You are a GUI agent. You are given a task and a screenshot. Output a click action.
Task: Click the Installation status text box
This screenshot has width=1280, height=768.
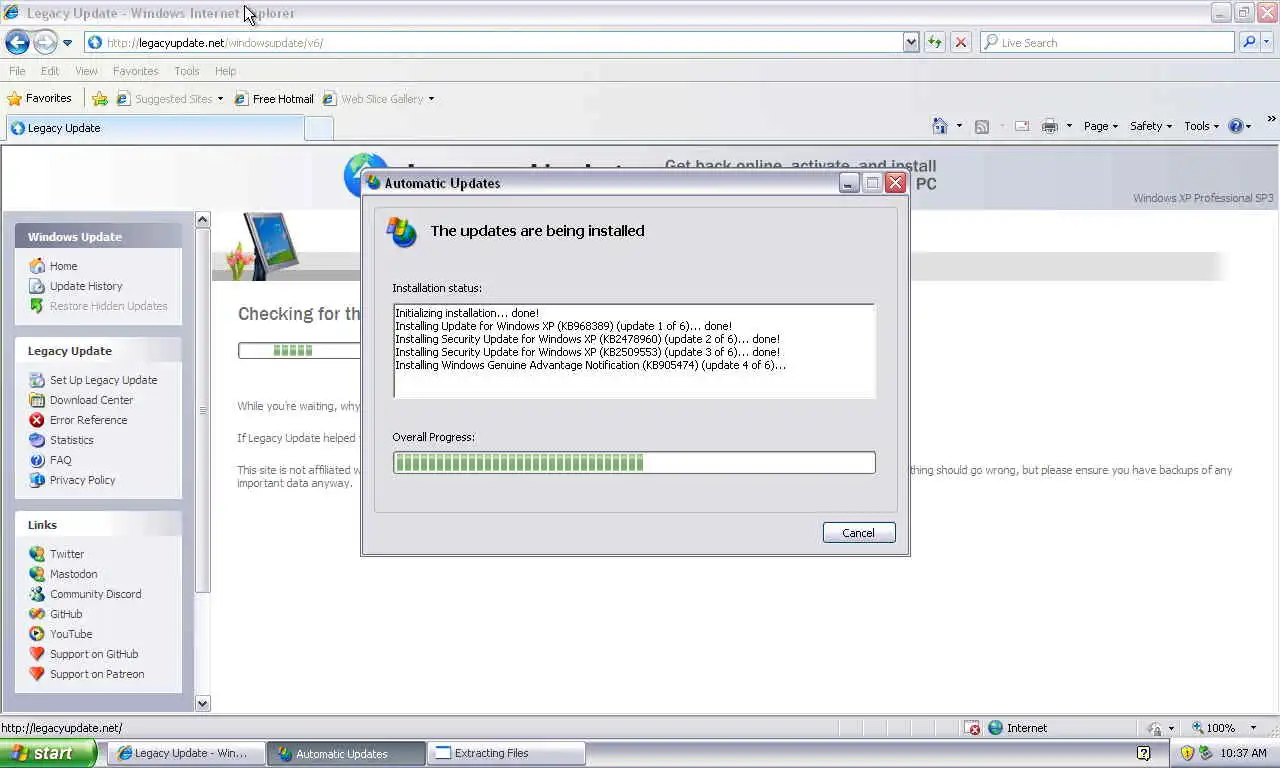click(x=634, y=351)
